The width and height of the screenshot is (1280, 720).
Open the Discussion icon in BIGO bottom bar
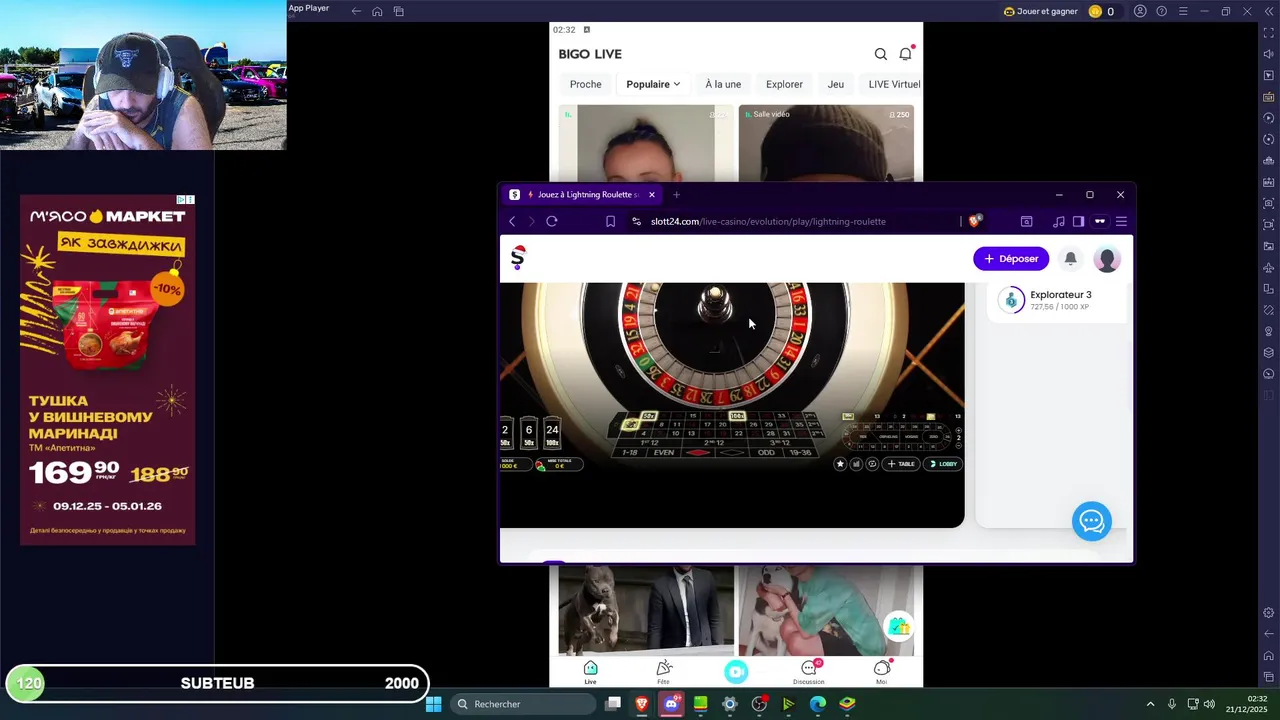[809, 672]
